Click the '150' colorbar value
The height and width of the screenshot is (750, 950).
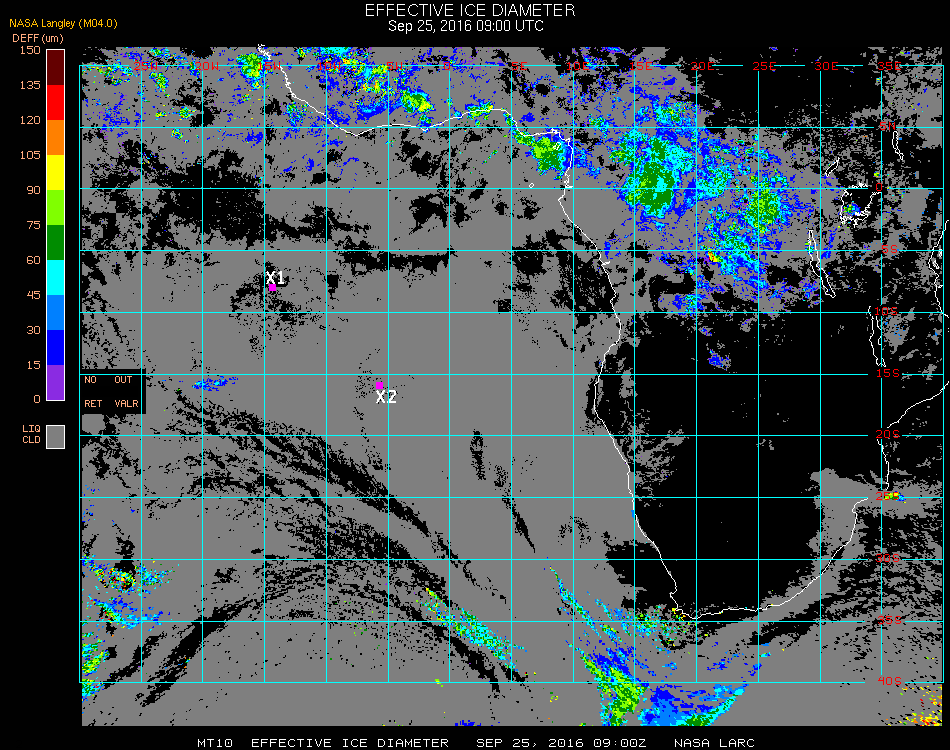point(30,50)
